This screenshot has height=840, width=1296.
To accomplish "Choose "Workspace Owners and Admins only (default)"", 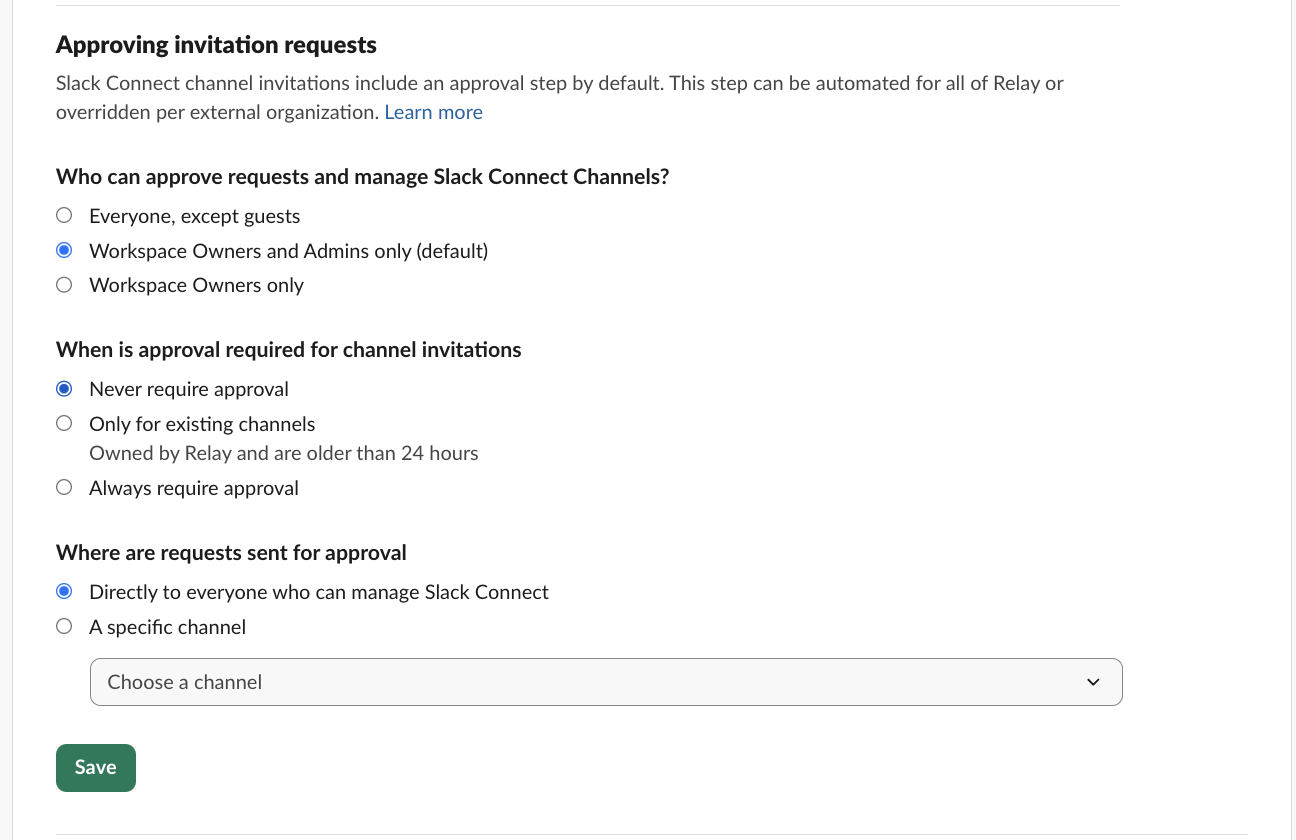I will (x=64, y=250).
